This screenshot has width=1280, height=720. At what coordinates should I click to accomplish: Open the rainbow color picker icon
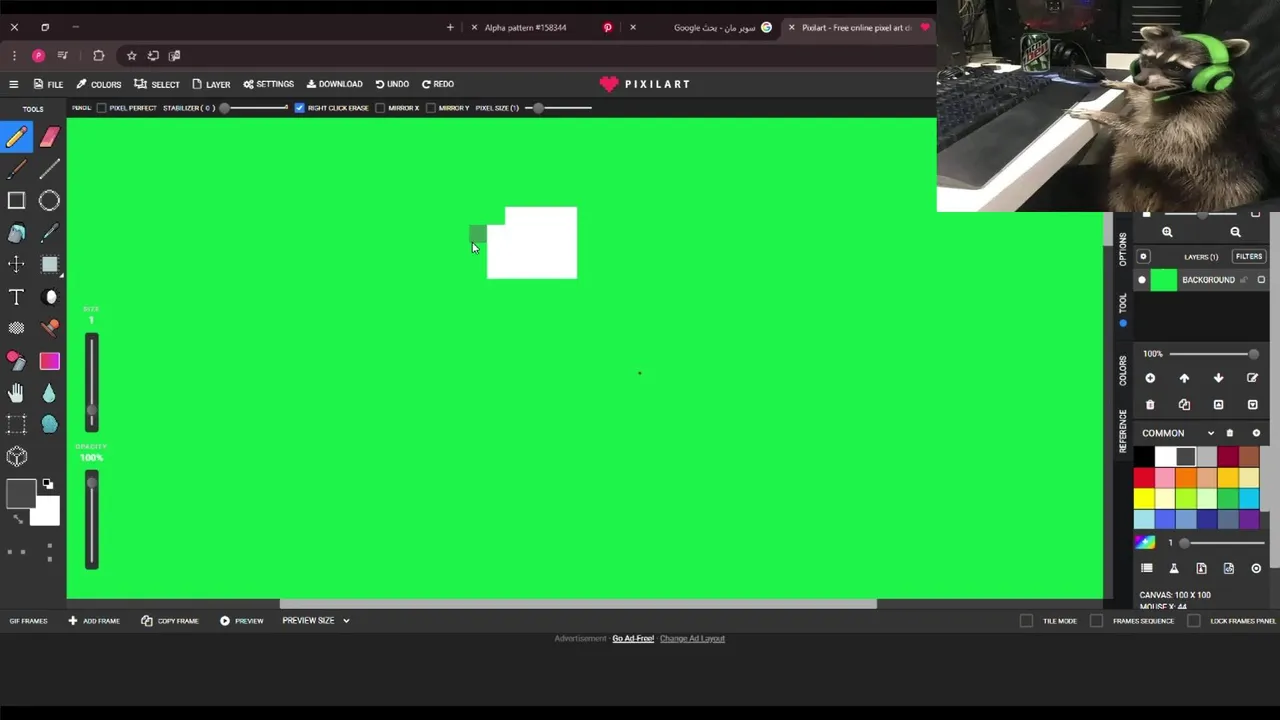tap(1145, 543)
